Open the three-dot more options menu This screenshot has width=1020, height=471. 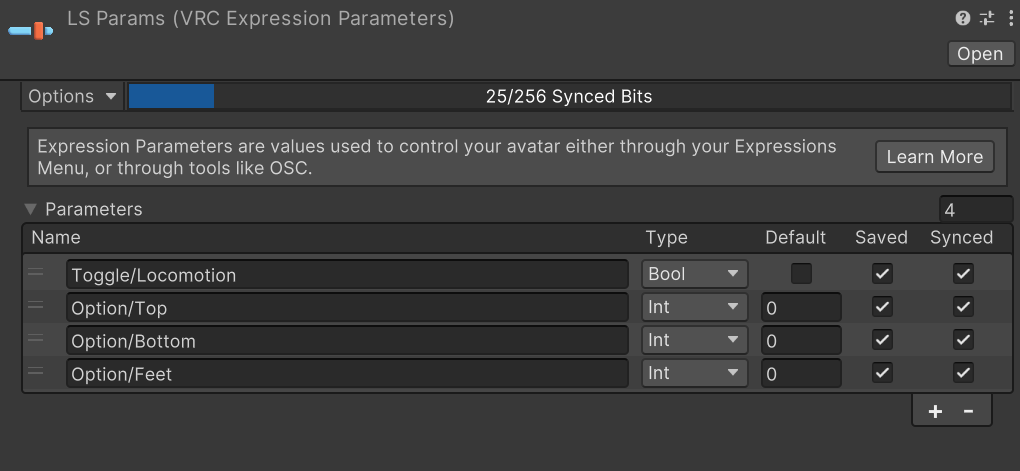(1009, 18)
